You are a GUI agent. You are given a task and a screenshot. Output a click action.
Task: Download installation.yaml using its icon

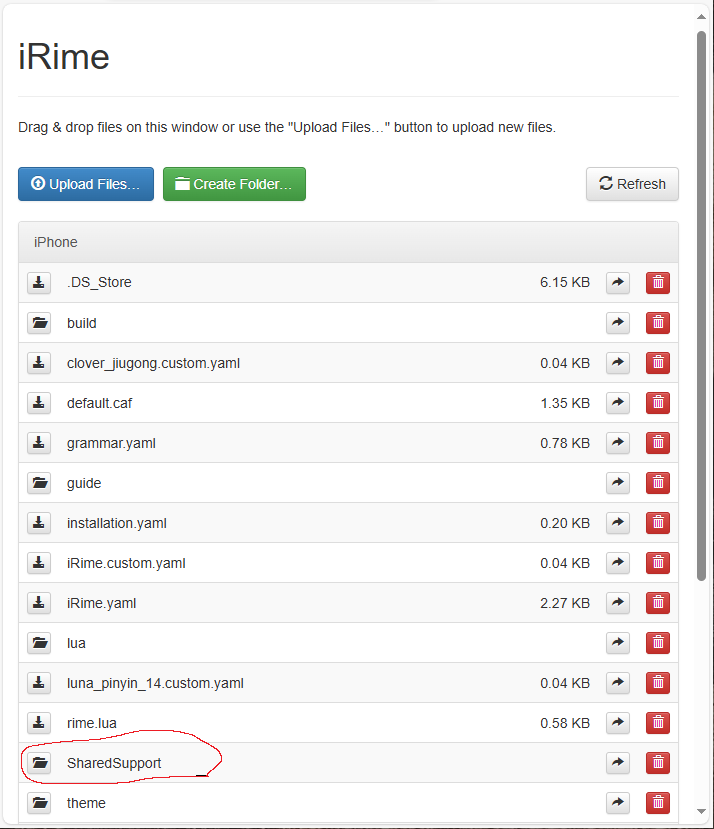(x=39, y=523)
